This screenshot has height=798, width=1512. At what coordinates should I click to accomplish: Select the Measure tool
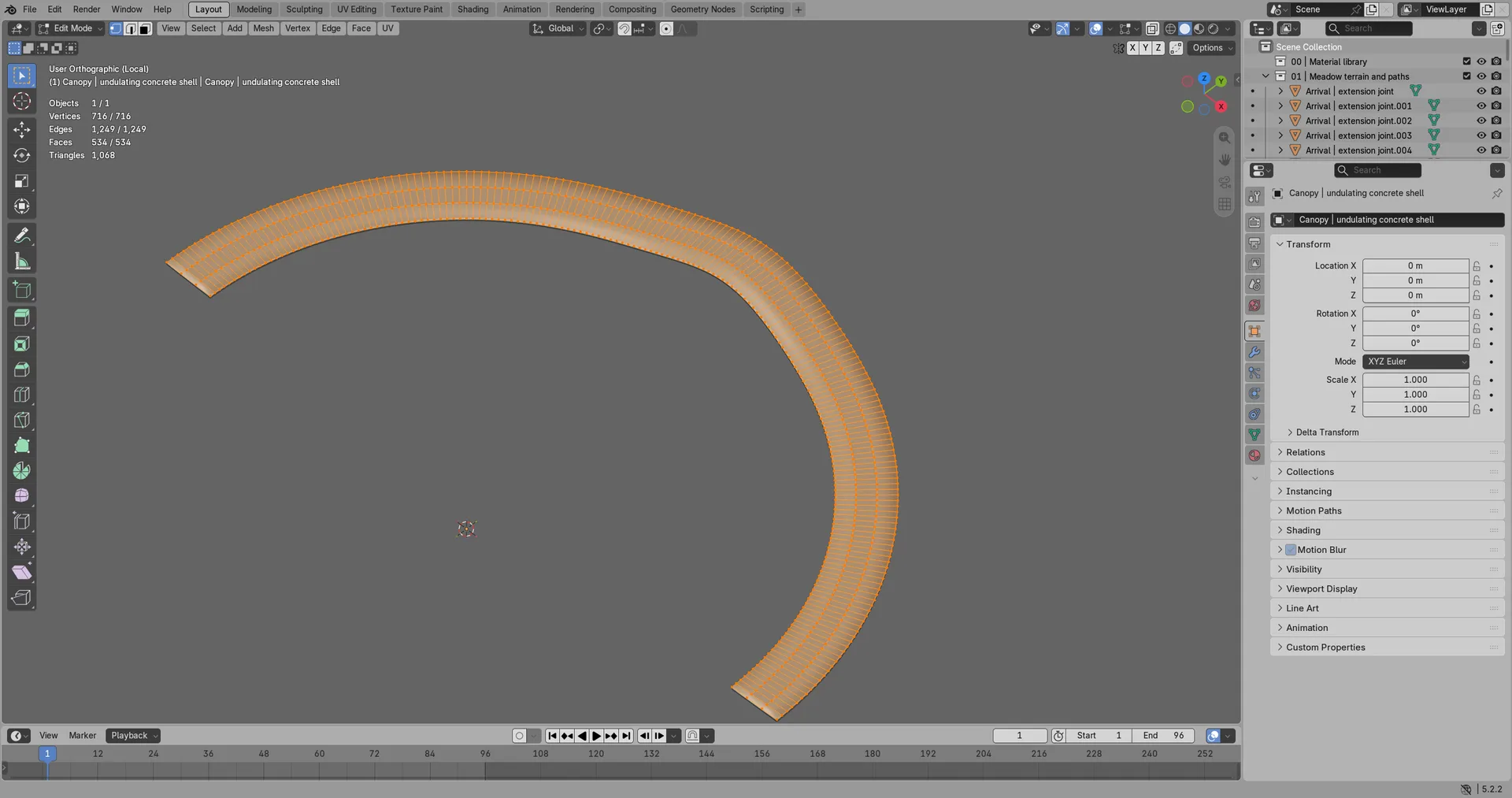coord(22,262)
